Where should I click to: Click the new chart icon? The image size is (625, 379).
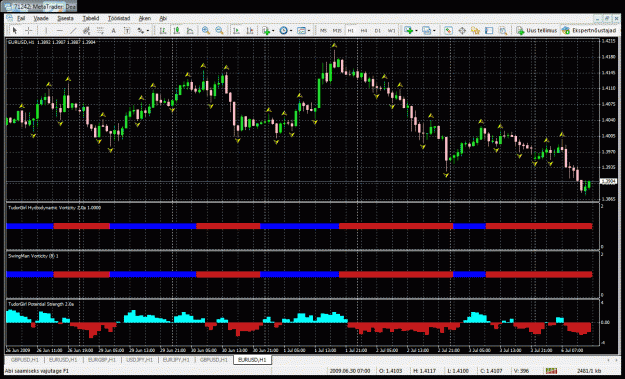[408, 30]
